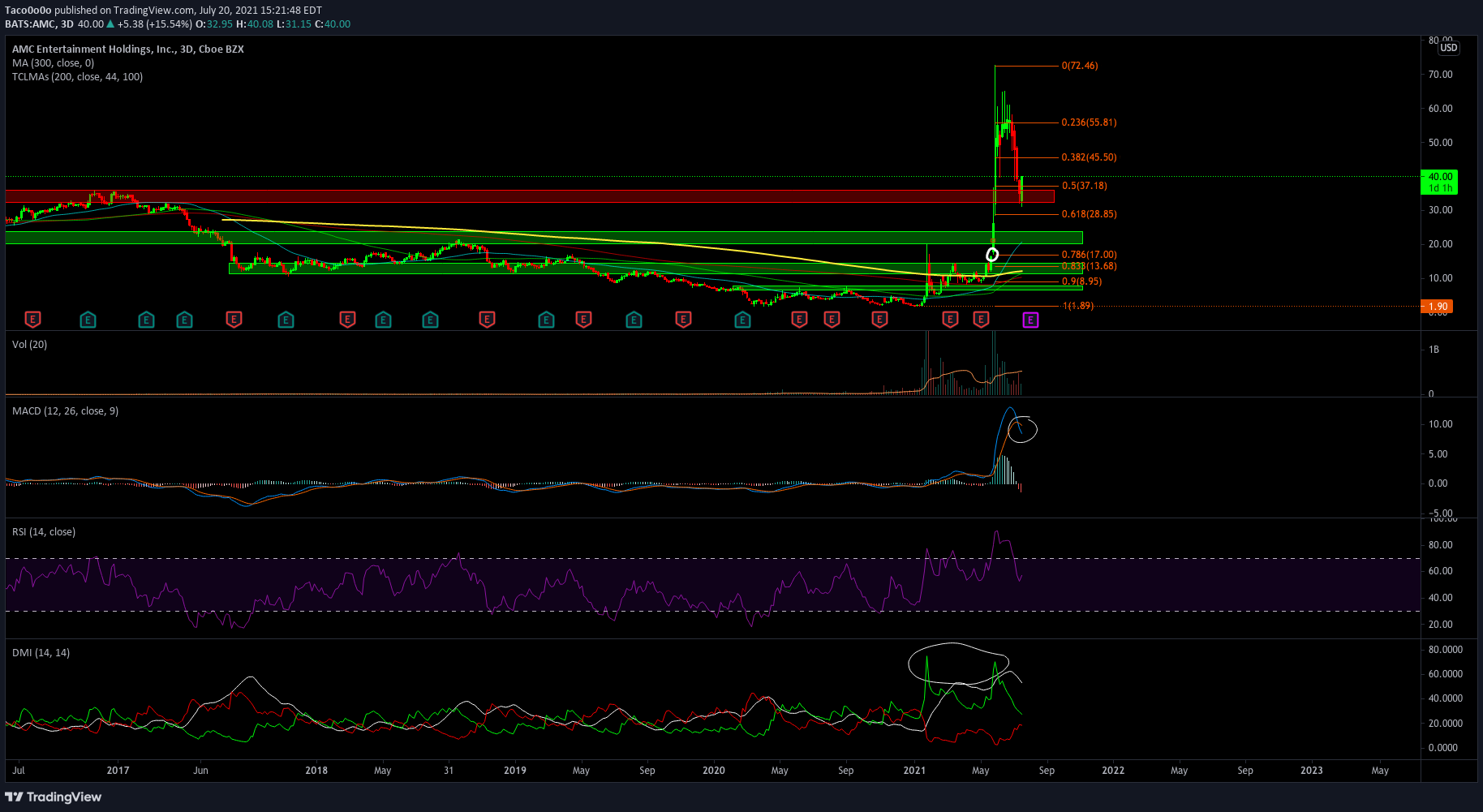Click the 2020 time axis label
Viewport: 1483px width, 812px height.
714,771
